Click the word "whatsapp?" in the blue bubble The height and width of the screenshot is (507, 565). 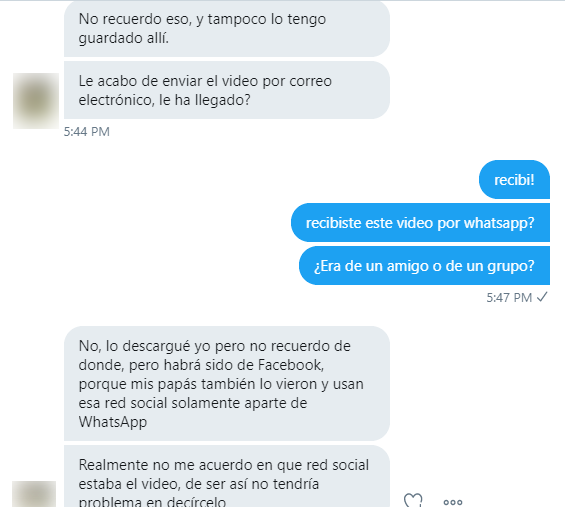499,223
